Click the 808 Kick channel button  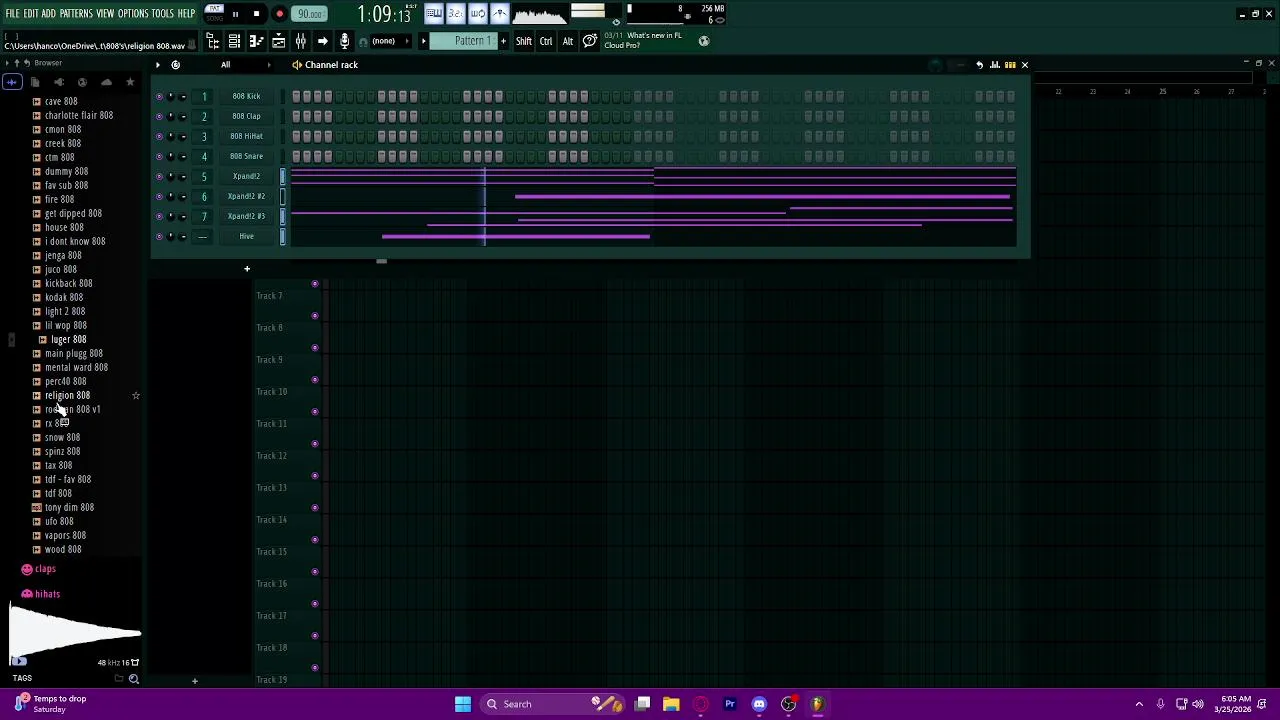(246, 96)
